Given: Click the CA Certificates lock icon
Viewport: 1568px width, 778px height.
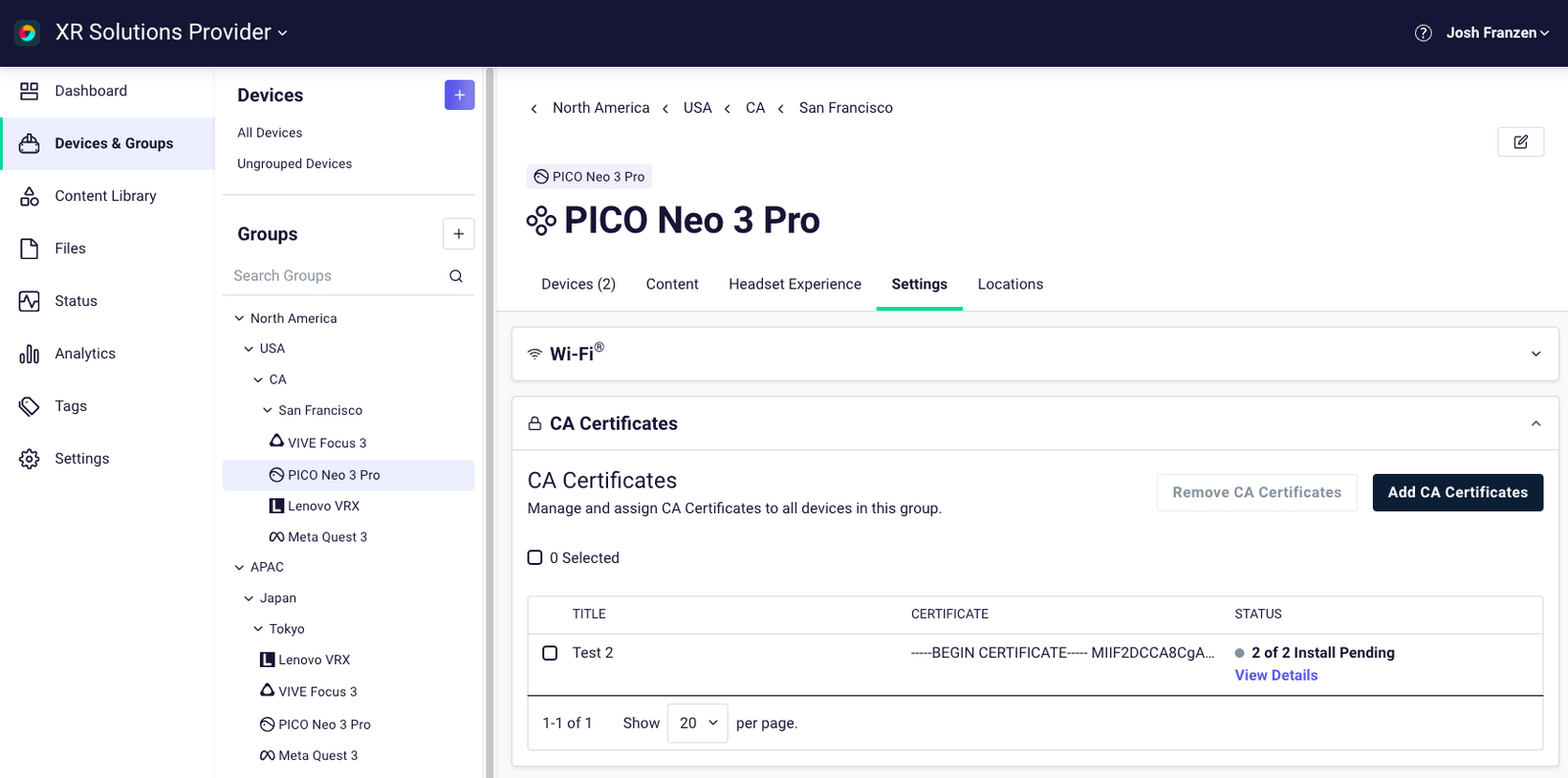Looking at the screenshot, I should [534, 423].
